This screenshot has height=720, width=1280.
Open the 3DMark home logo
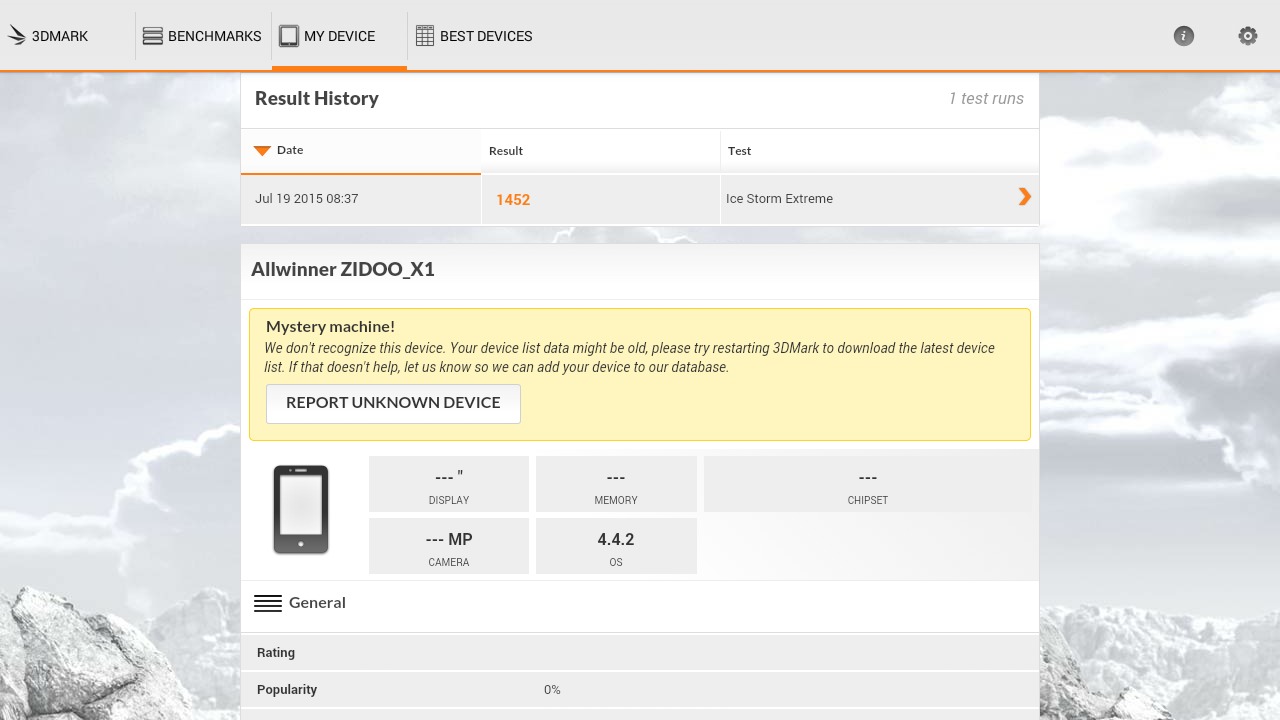(x=47, y=36)
